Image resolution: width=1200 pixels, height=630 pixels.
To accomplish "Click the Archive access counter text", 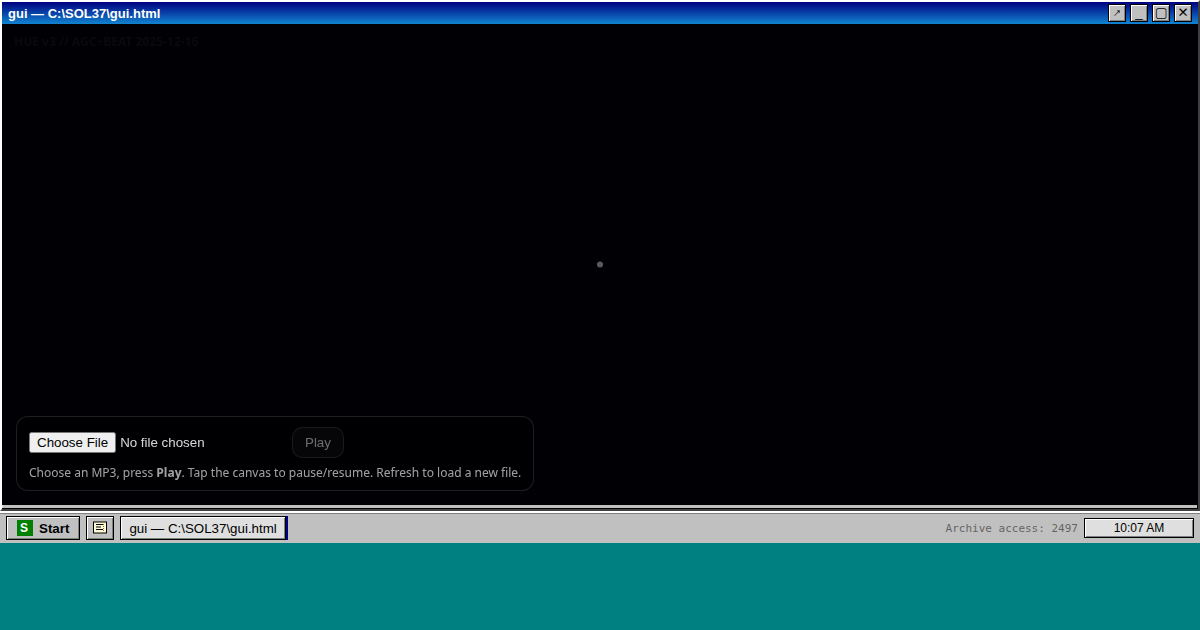I will coord(1011,528).
